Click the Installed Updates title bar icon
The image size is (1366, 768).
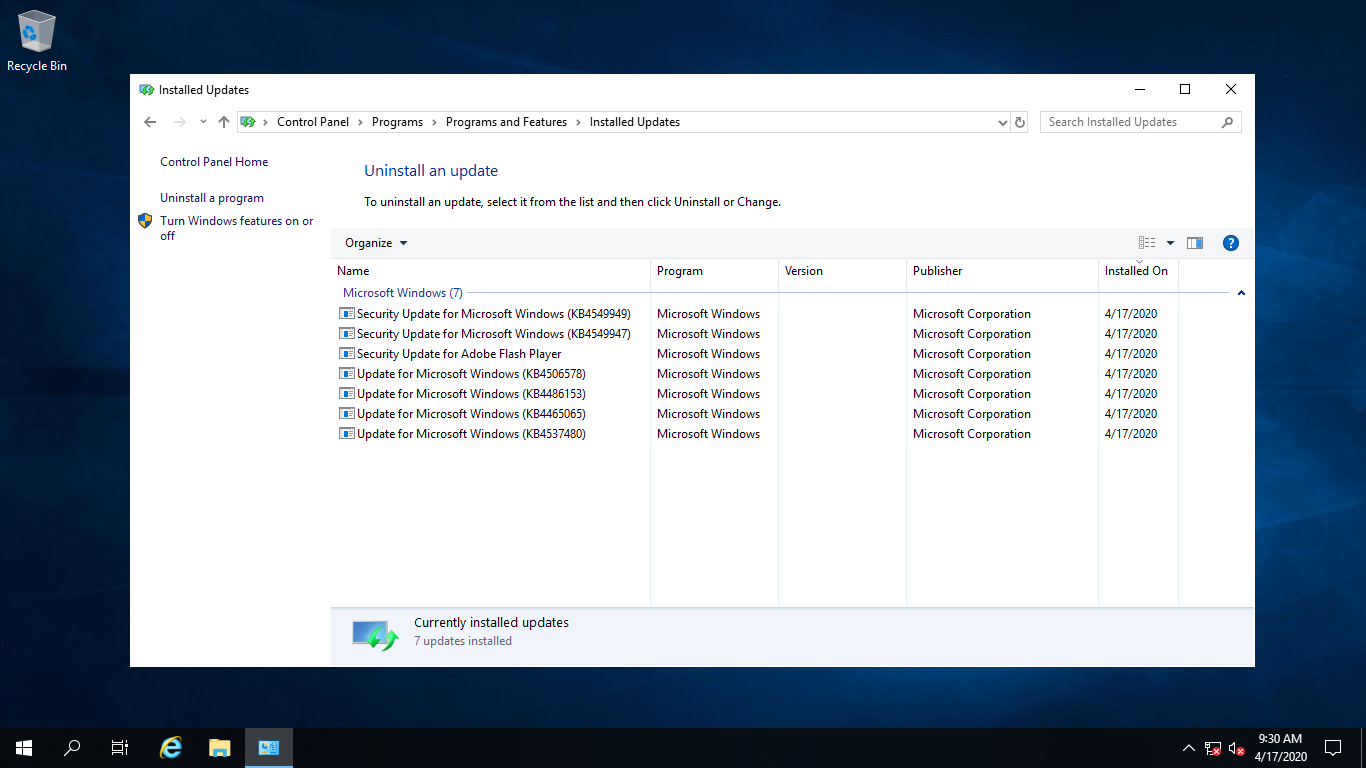coord(147,90)
